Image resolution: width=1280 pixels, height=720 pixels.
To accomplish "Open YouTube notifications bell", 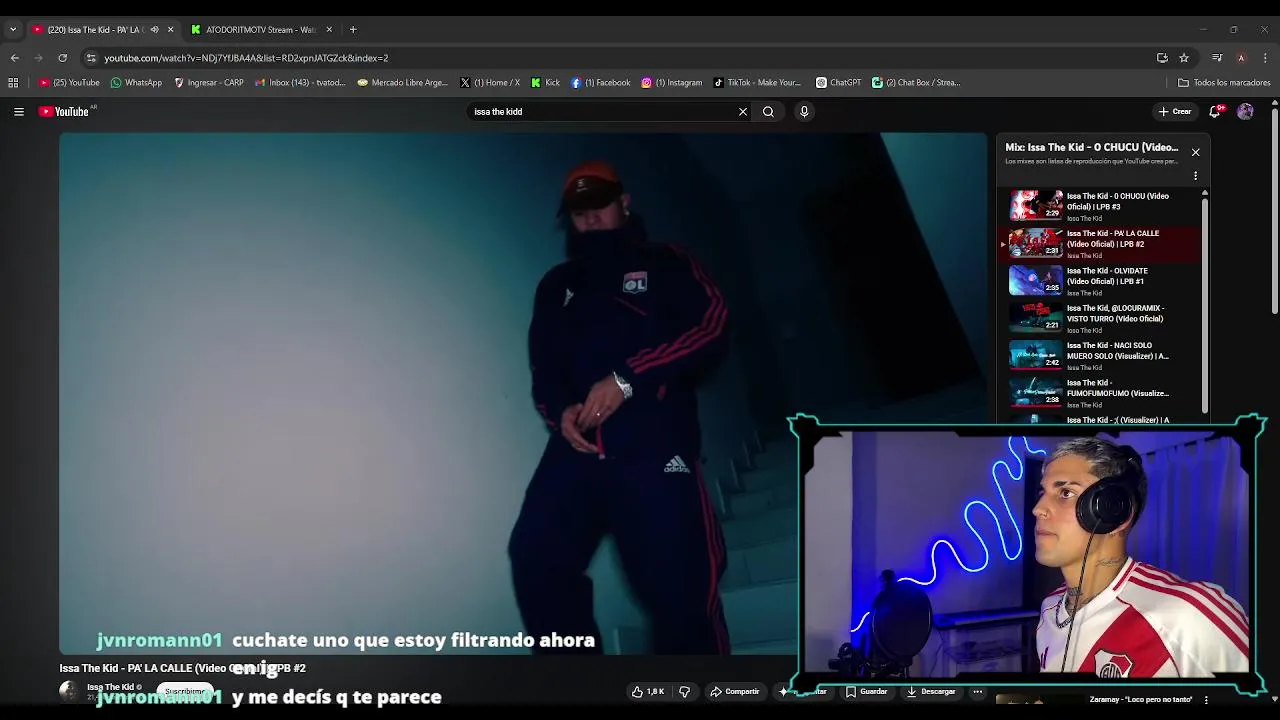I will click(x=1215, y=112).
